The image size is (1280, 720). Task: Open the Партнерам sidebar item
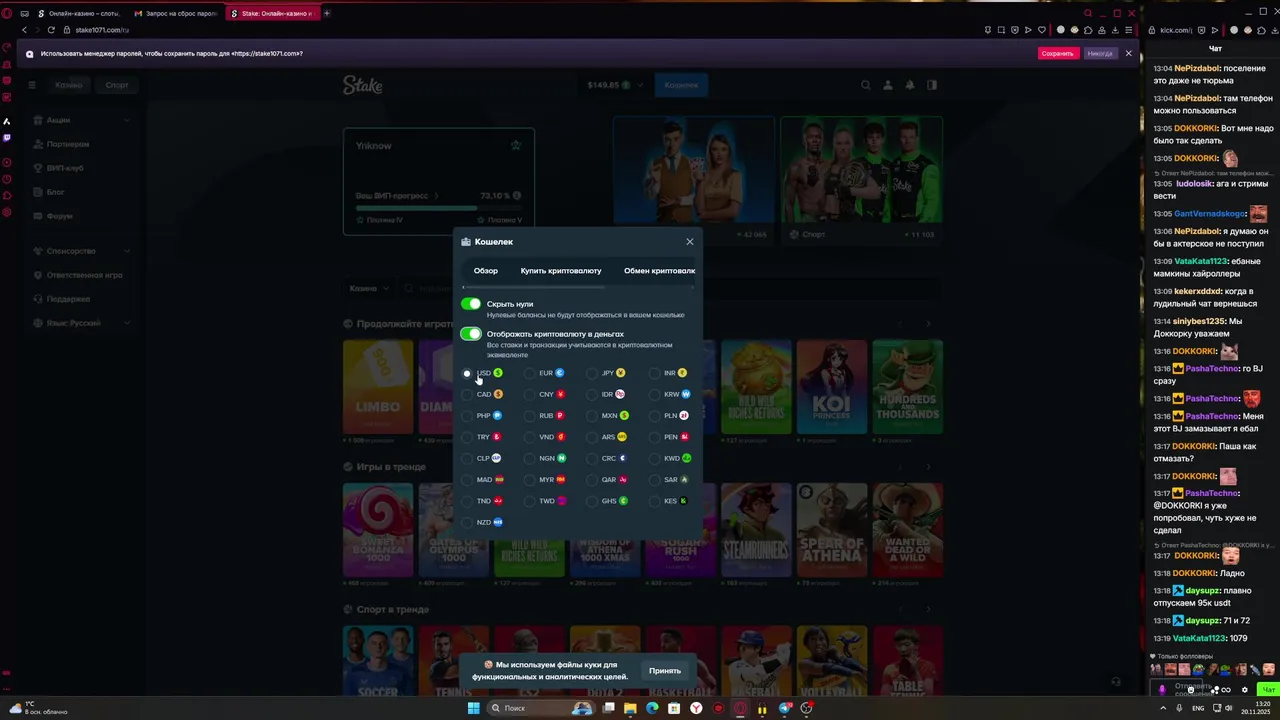(68, 144)
